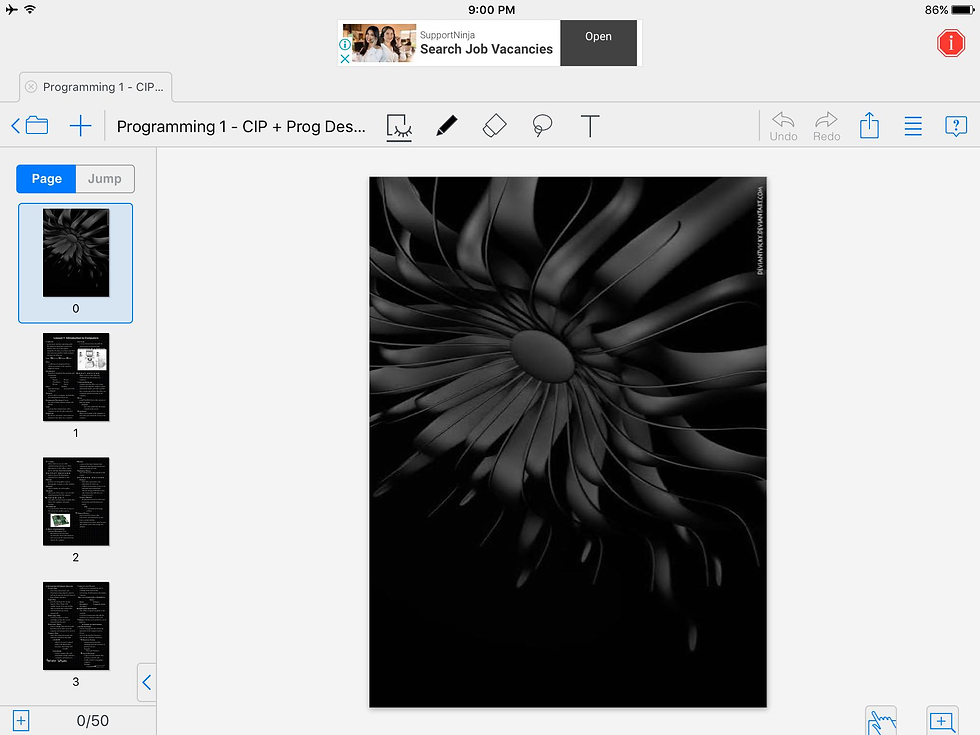980x735 pixels.
Task: Tap the red info octagon icon
Action: point(951,43)
